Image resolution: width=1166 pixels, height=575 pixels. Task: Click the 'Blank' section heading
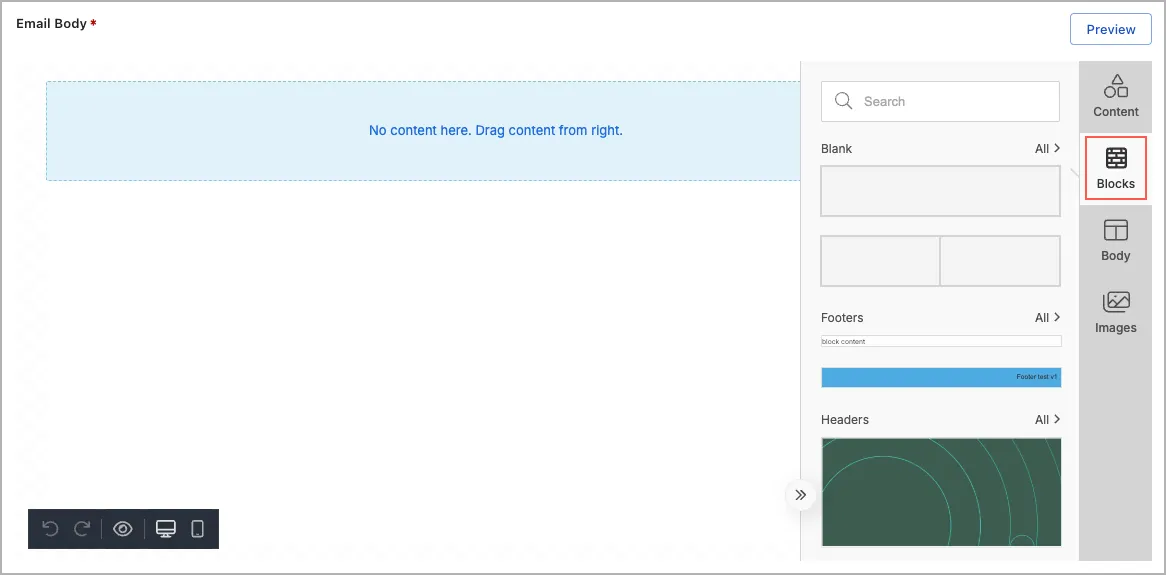(837, 148)
